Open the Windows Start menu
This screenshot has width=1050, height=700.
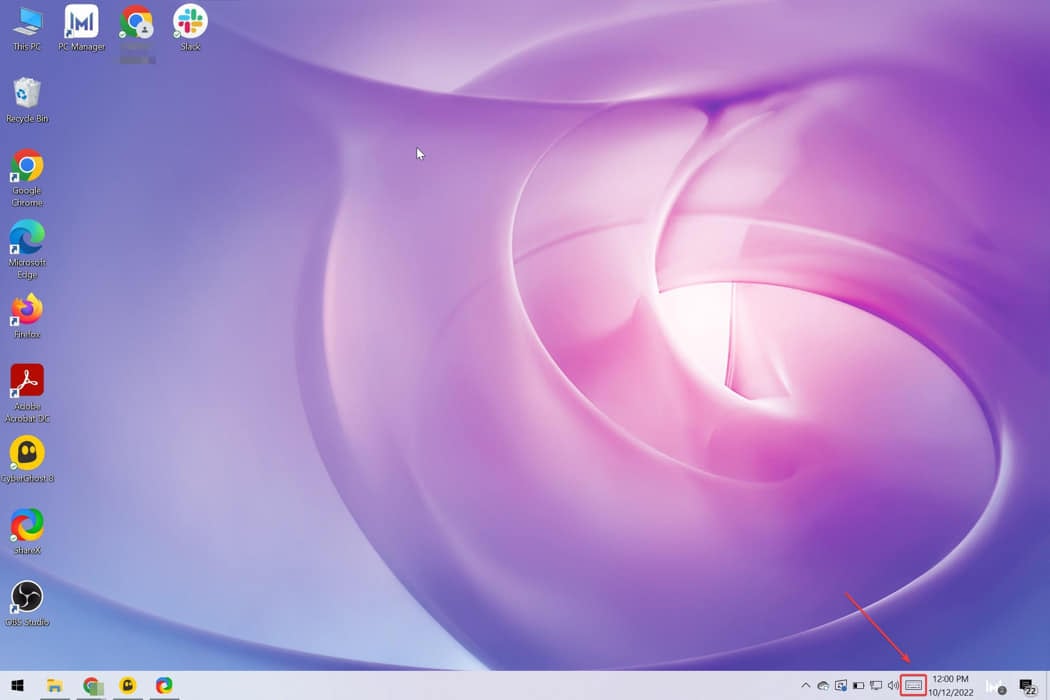pyautogui.click(x=18, y=686)
